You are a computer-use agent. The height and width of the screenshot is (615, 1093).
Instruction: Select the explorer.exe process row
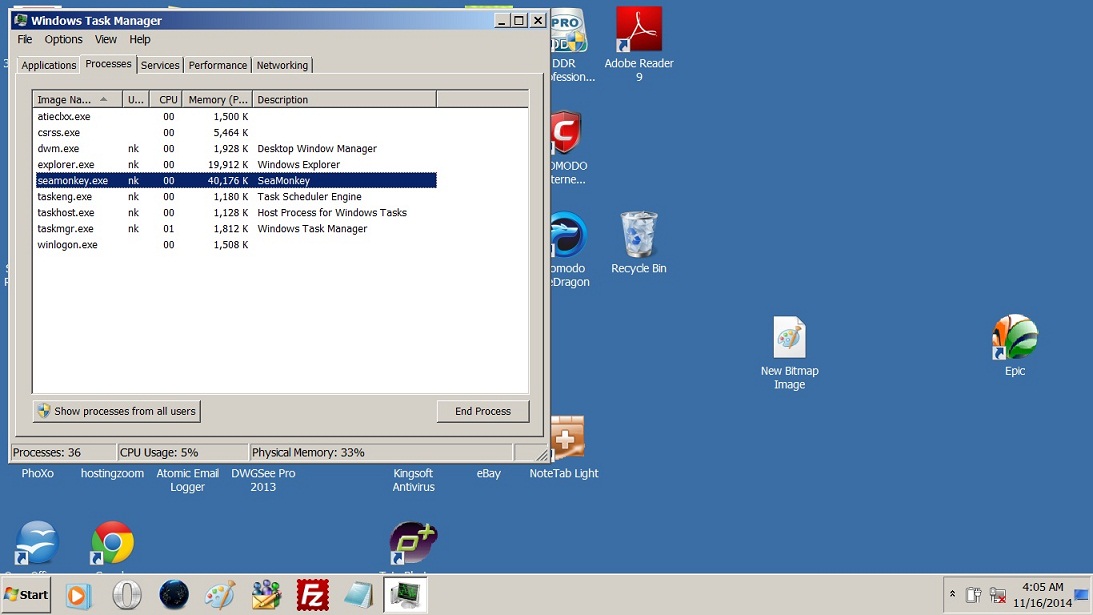pyautogui.click(x=66, y=165)
